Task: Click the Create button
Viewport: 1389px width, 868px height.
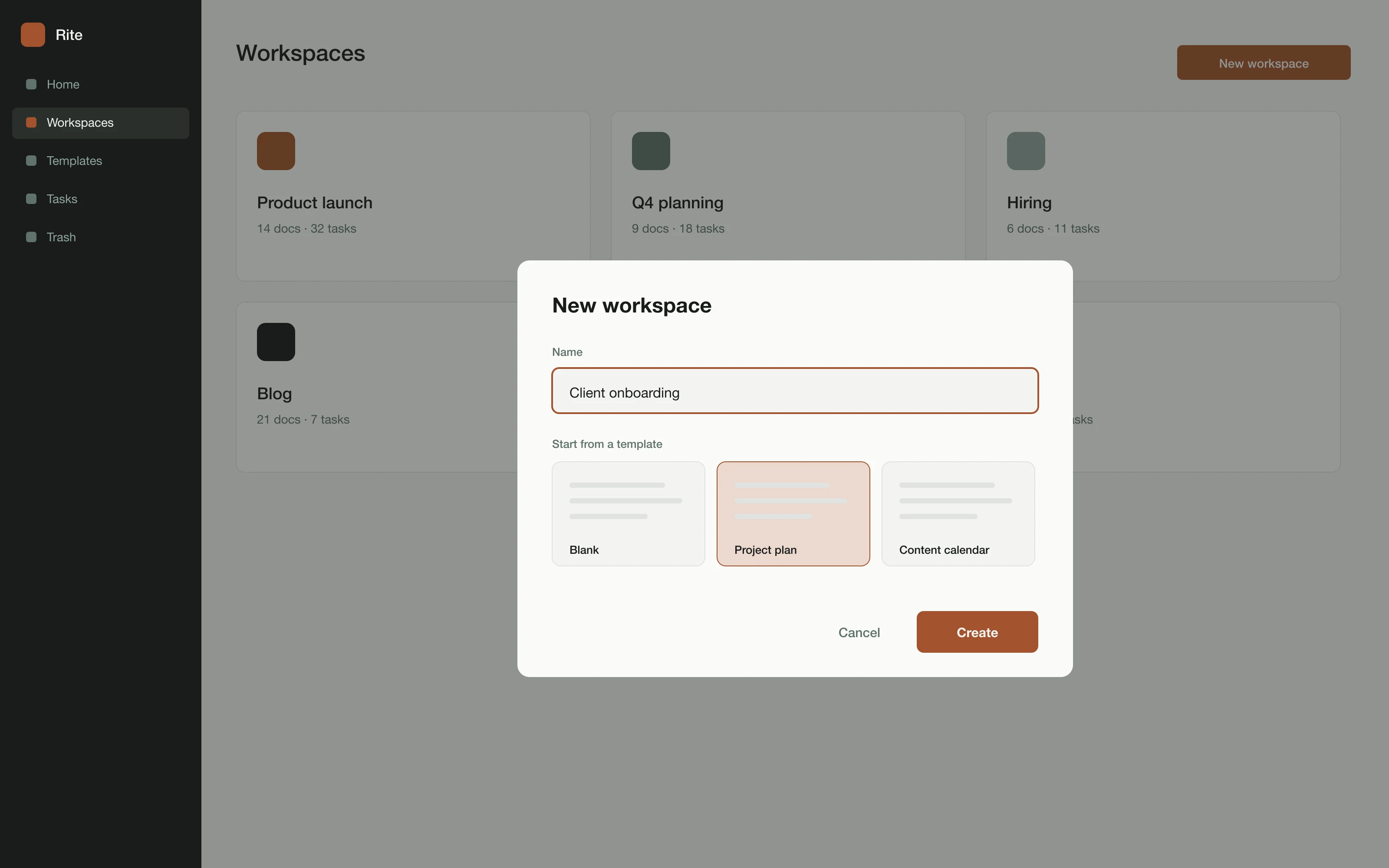Action: (977, 632)
